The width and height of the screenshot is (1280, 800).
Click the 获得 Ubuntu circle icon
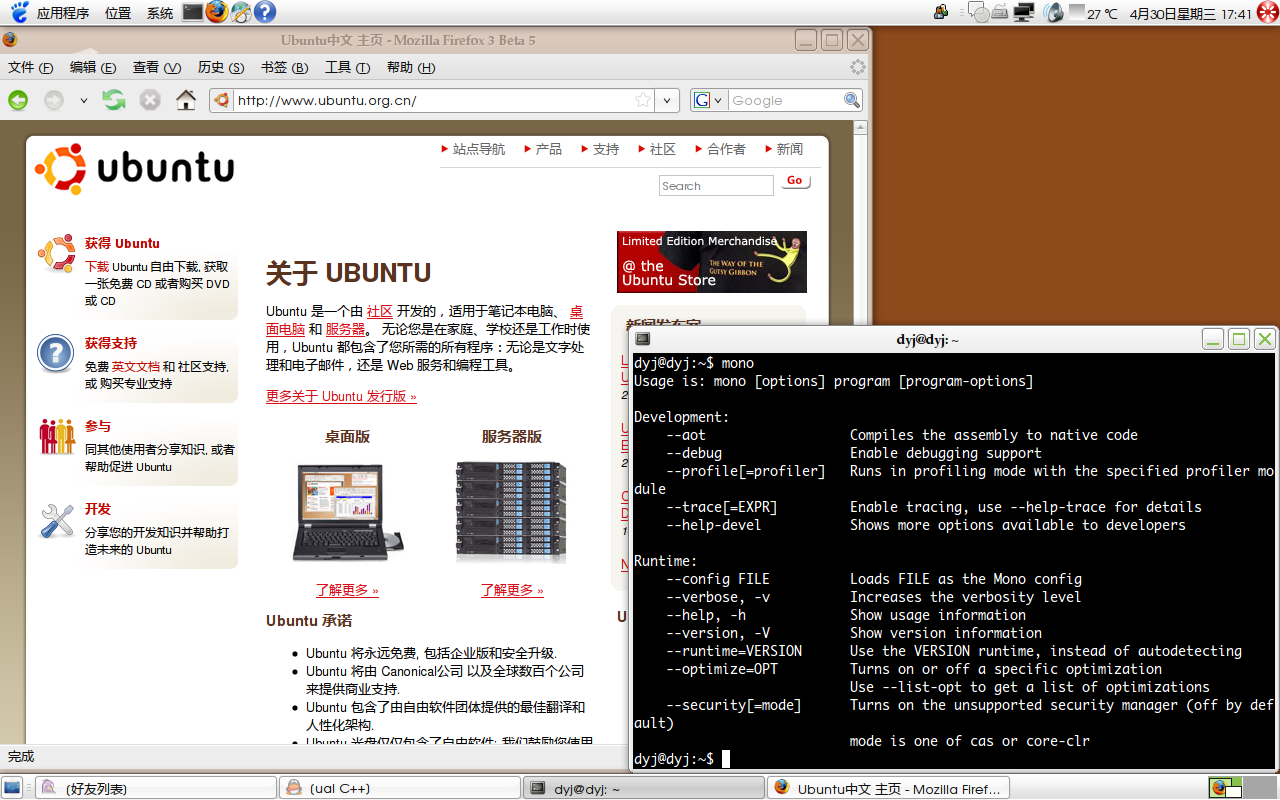click(x=56, y=253)
